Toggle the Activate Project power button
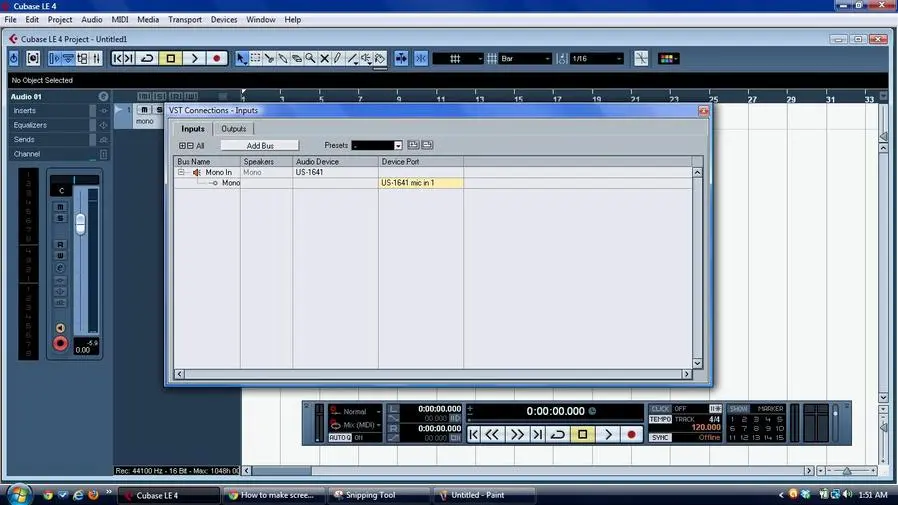This screenshot has height=505, width=898. (14, 58)
